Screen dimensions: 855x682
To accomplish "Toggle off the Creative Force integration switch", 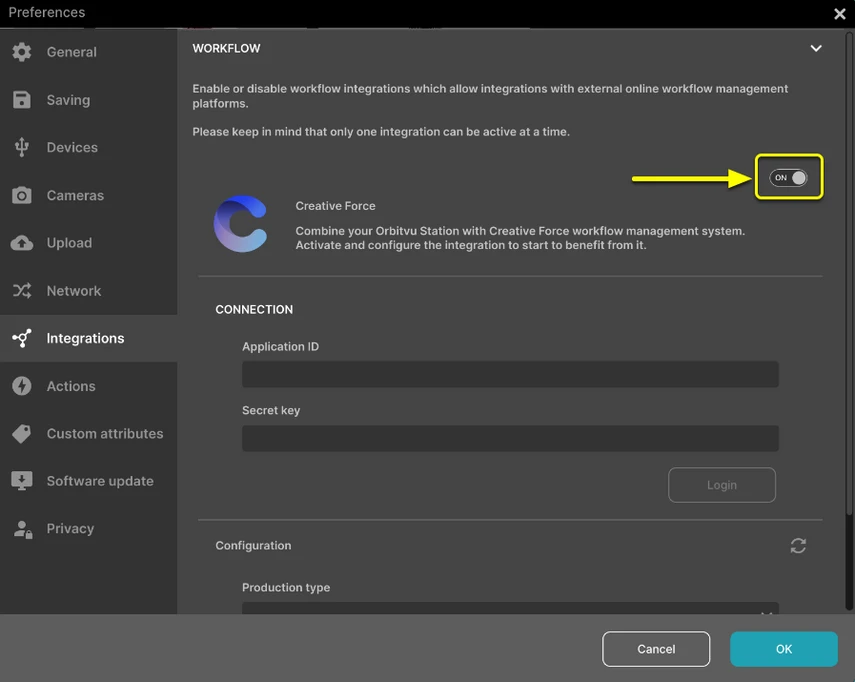I will click(788, 178).
